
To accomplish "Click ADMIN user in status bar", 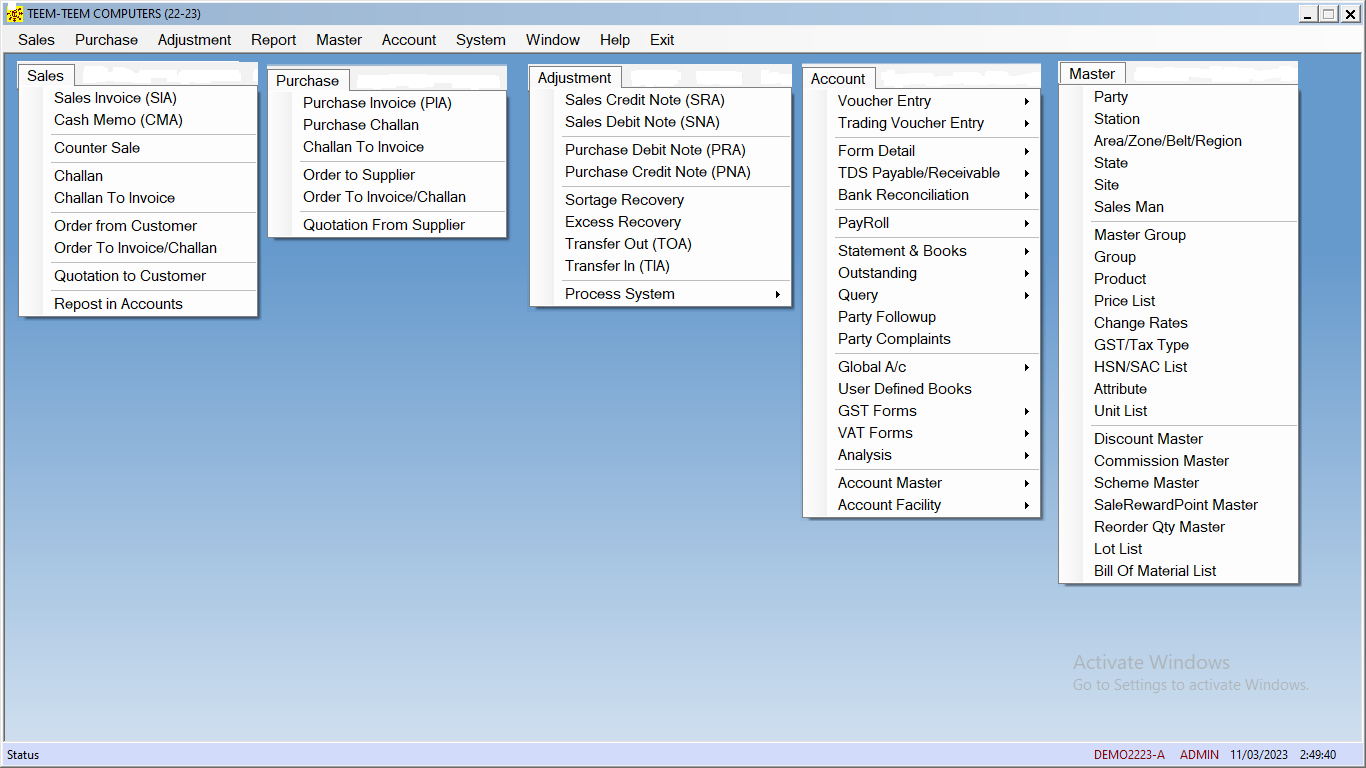I will pyautogui.click(x=1199, y=755).
